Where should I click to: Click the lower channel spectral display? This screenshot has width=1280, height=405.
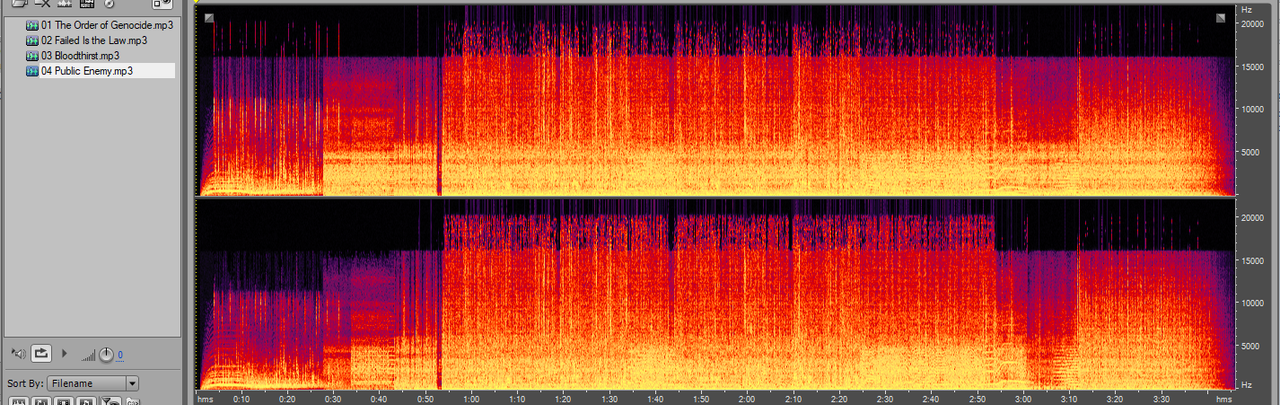click(x=716, y=294)
